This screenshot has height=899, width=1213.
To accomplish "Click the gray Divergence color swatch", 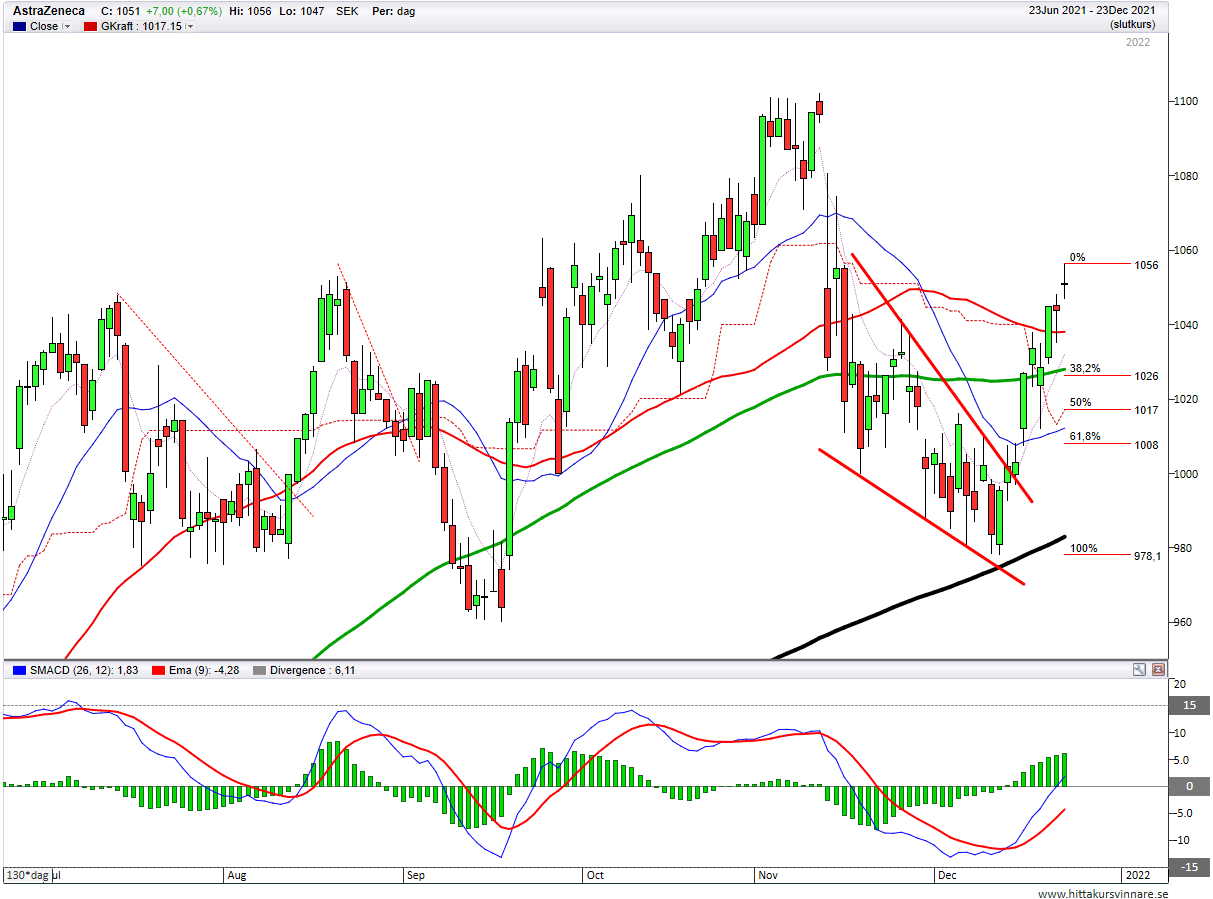I will [x=261, y=670].
